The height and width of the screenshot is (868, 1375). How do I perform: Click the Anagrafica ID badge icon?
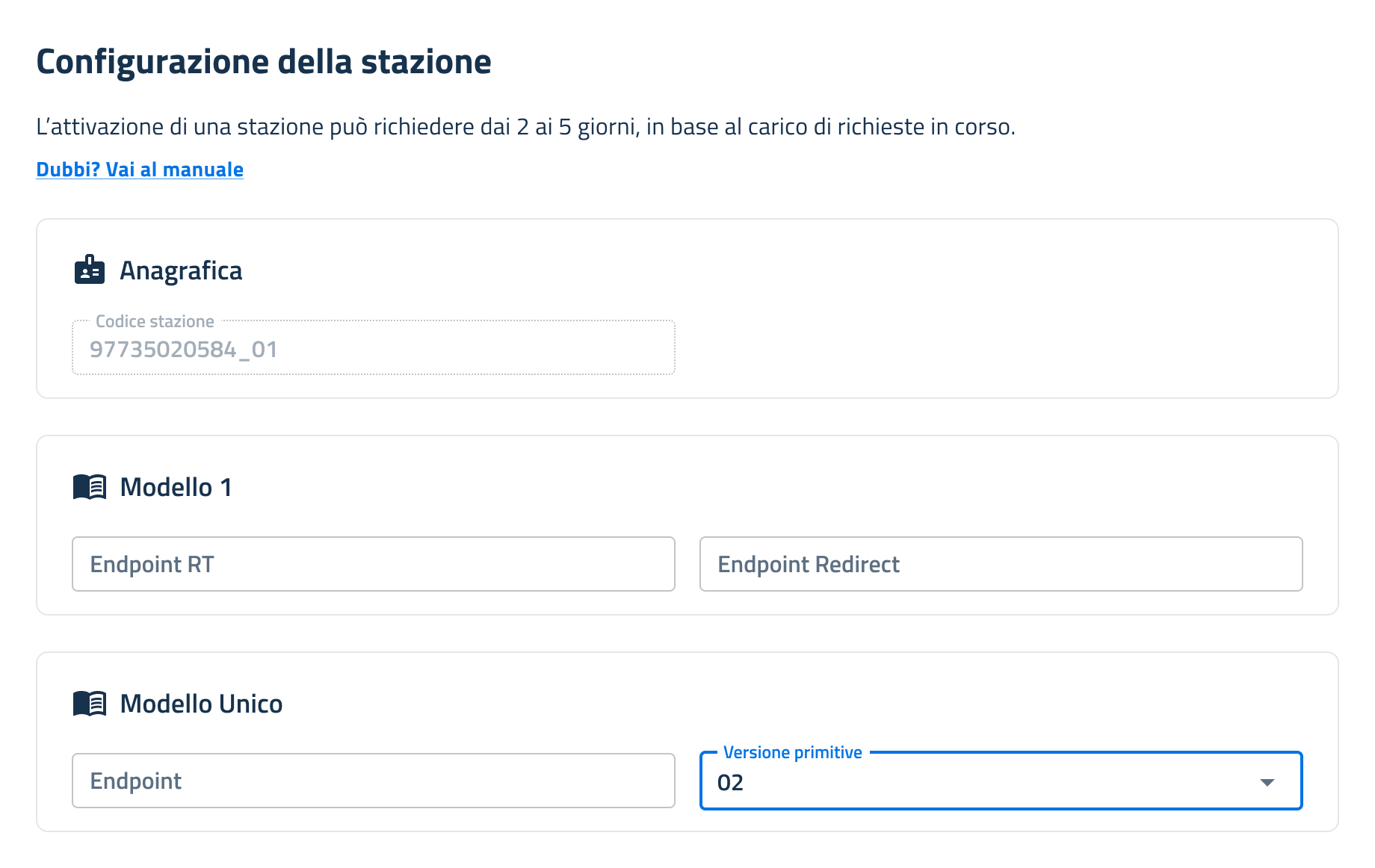tap(90, 270)
